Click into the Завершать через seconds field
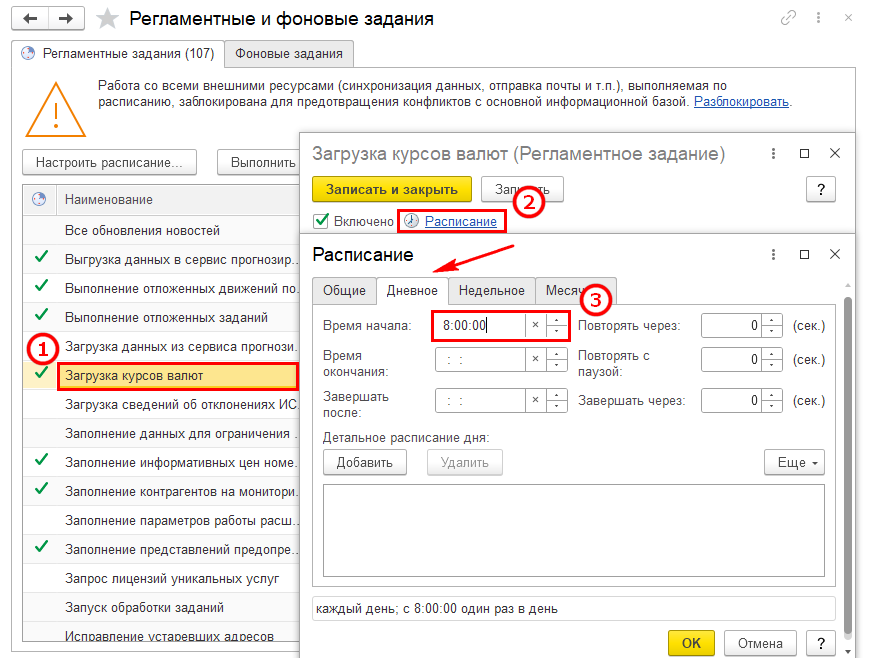The width and height of the screenshot is (874, 658). [731, 400]
